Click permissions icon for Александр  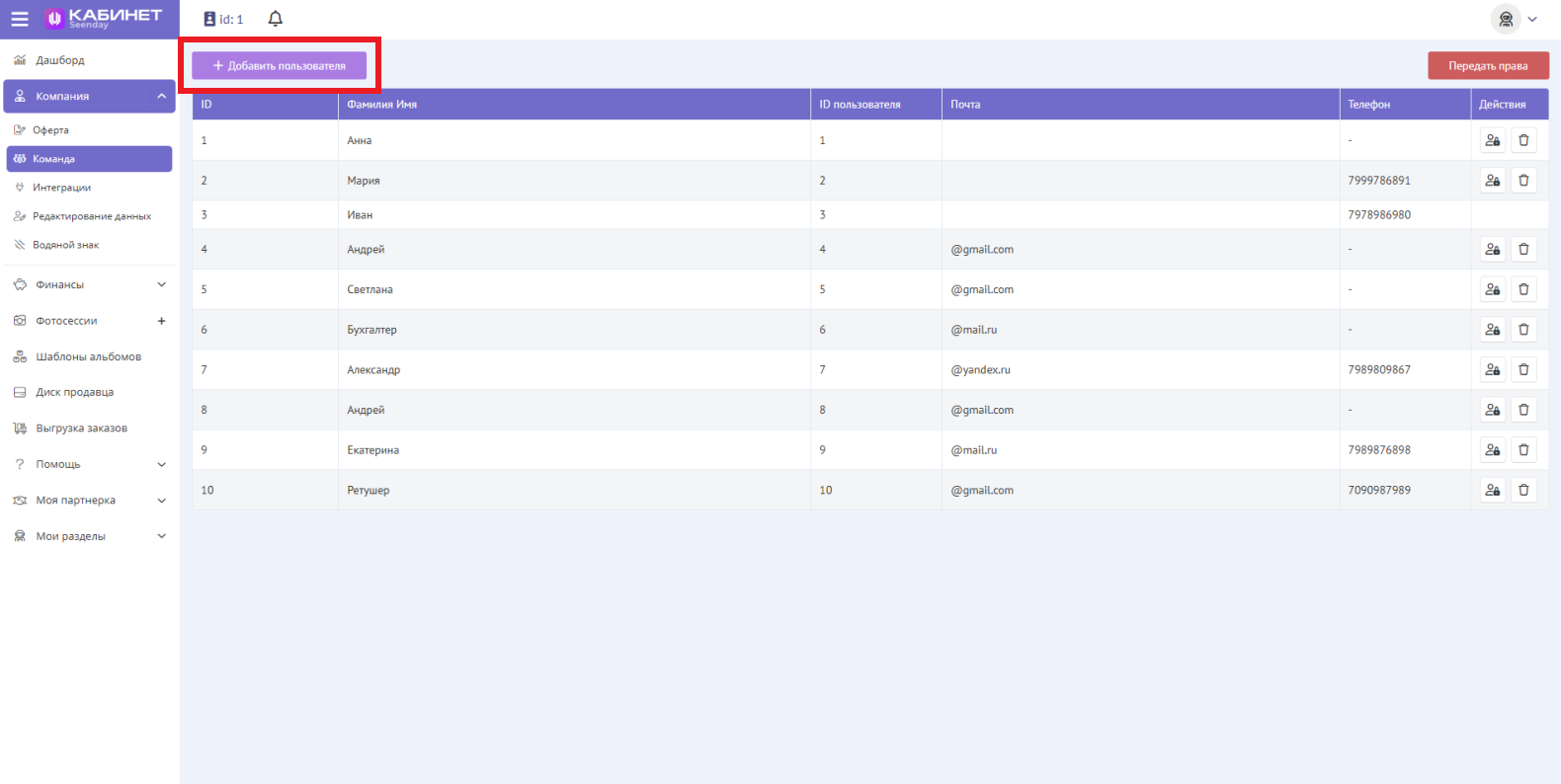tap(1492, 369)
